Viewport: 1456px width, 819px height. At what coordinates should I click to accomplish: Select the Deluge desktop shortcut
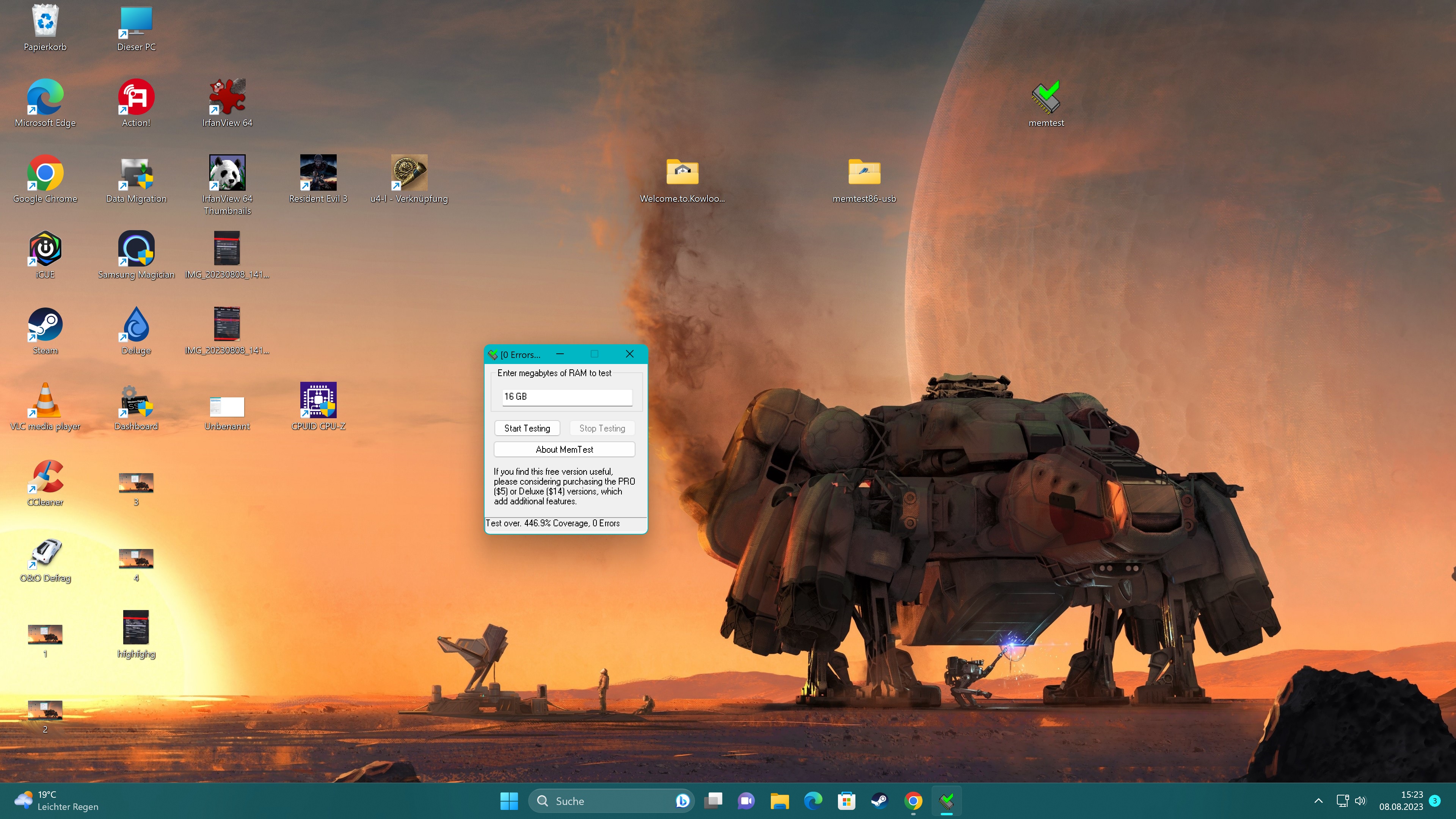coord(136,325)
